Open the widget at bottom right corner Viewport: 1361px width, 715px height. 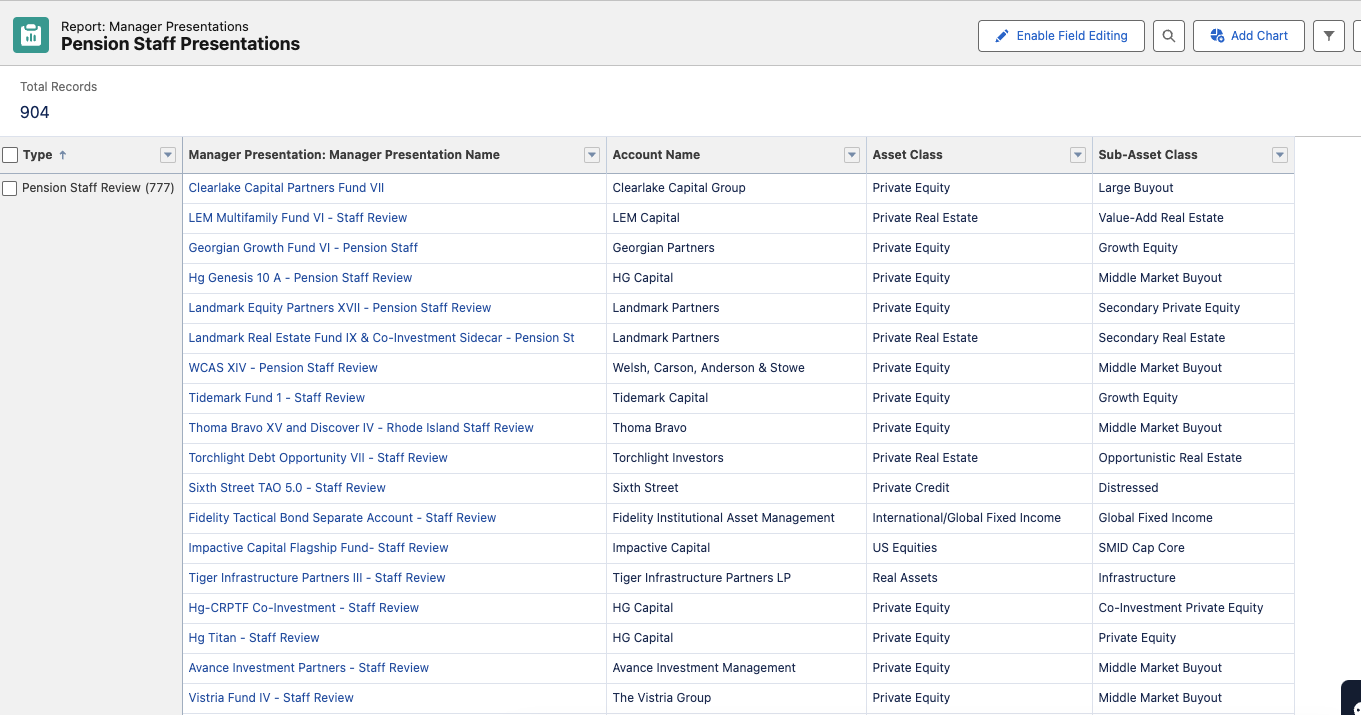tap(1351, 698)
